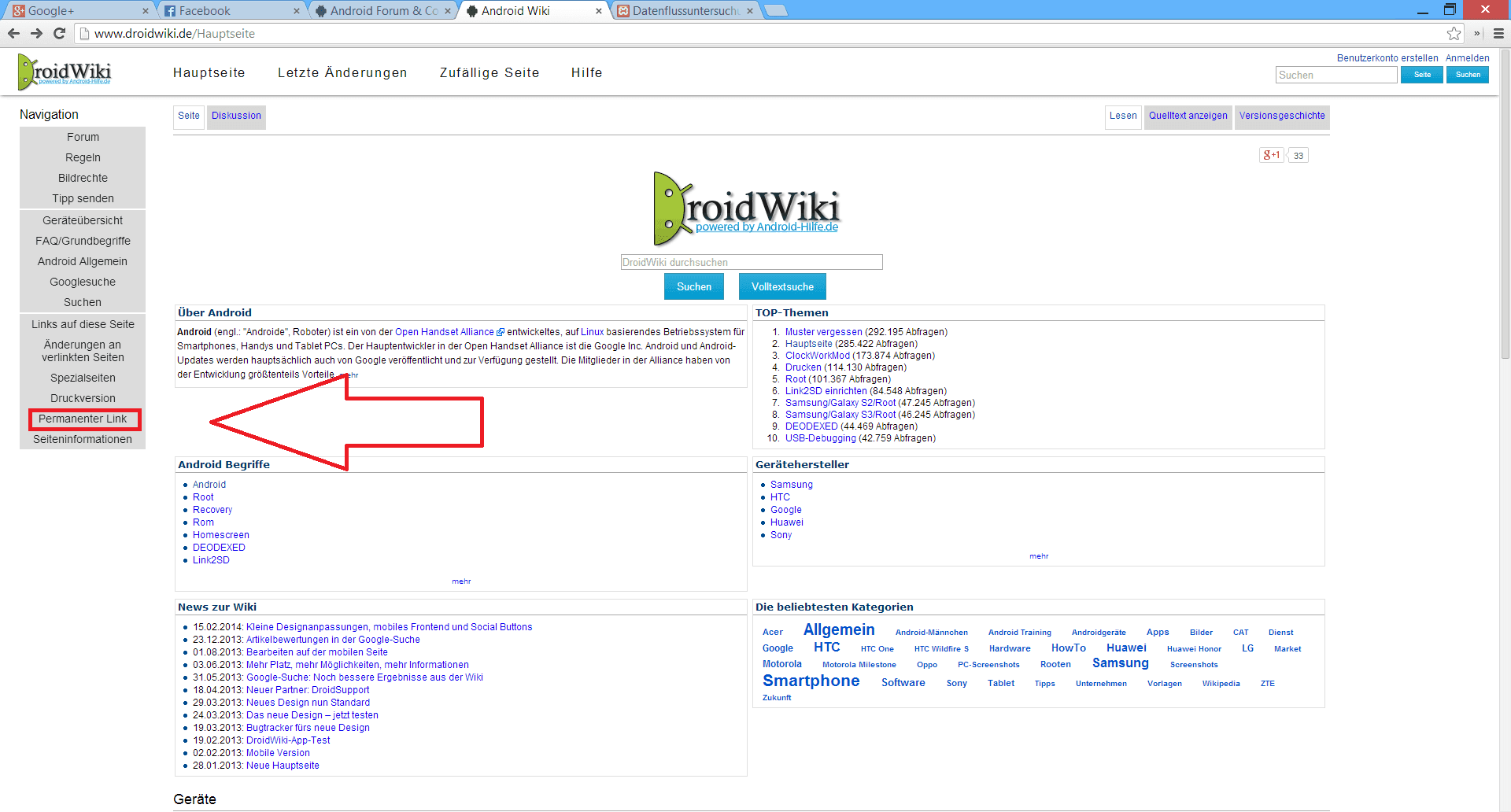This screenshot has height=812, width=1511.
Task: Switch to Facebook browser tab
Action: (x=228, y=11)
